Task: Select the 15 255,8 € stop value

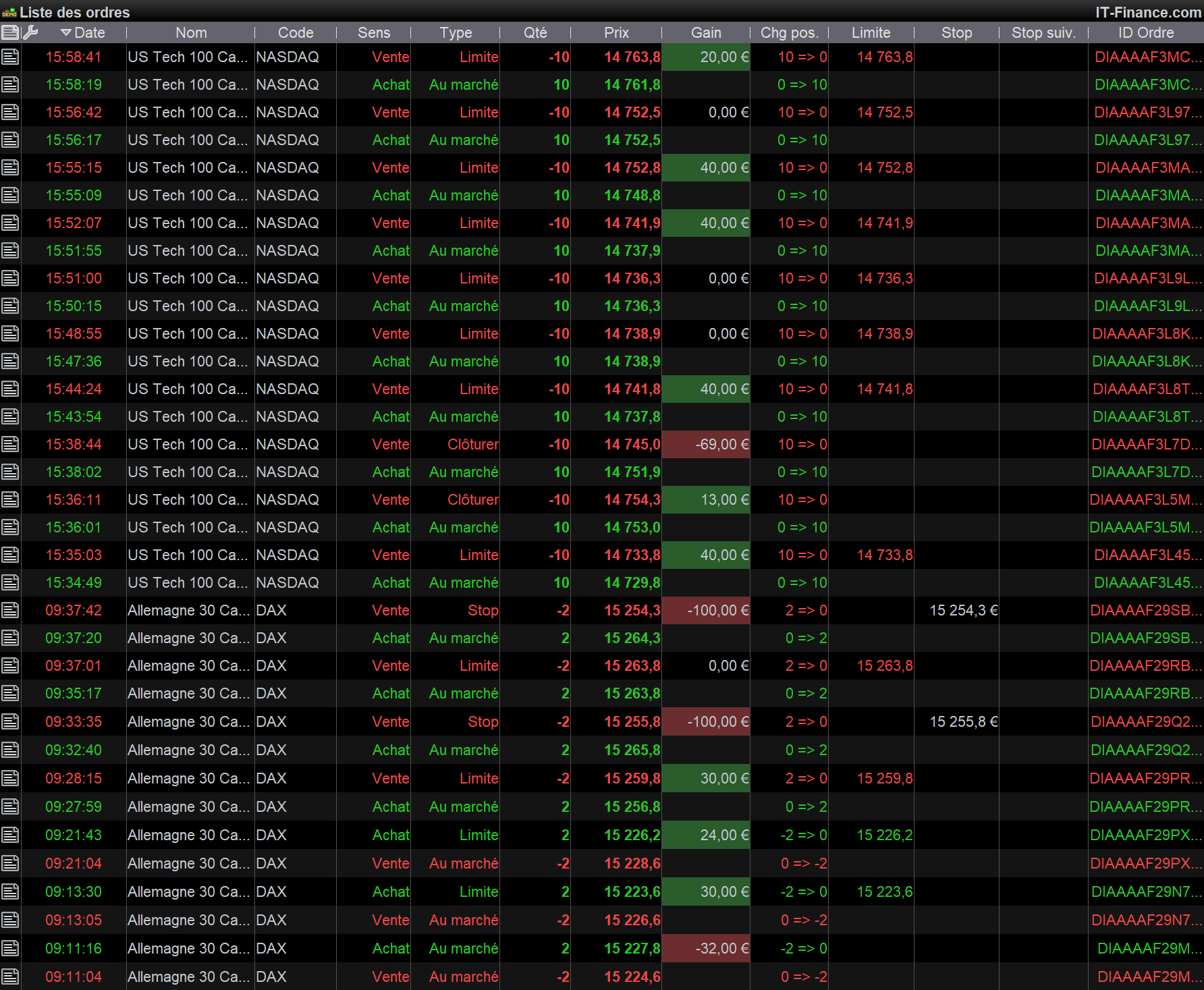Action: point(964,721)
